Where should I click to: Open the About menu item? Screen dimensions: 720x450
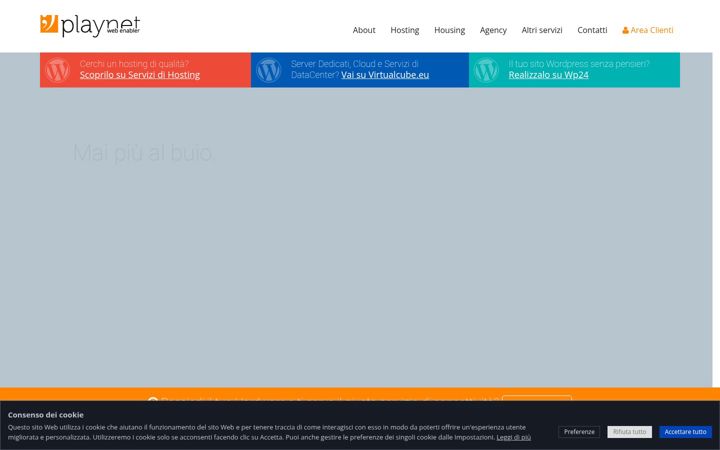(364, 30)
